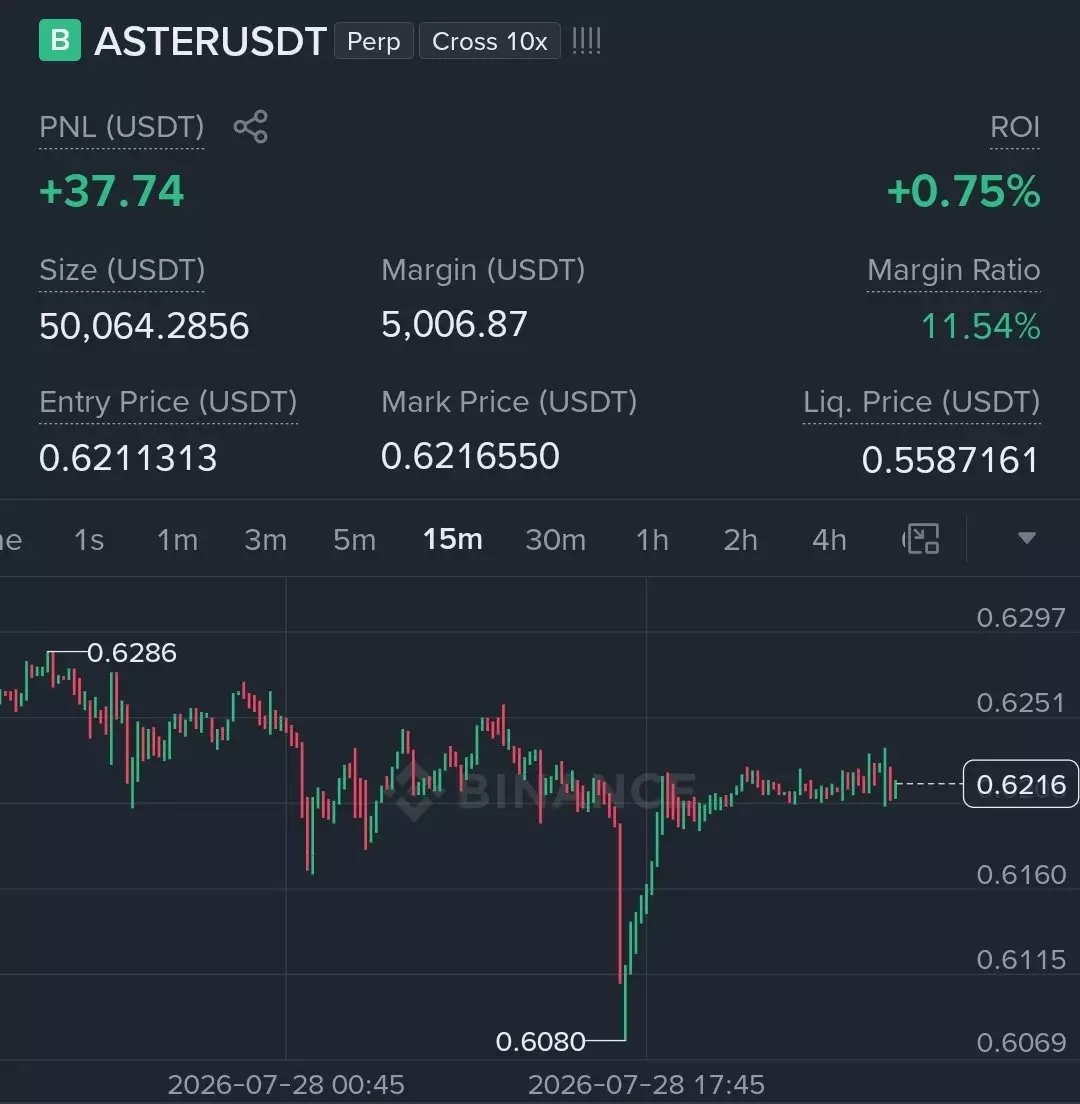Click the +37.74 PNL value
The height and width of the screenshot is (1104, 1080).
click(111, 191)
